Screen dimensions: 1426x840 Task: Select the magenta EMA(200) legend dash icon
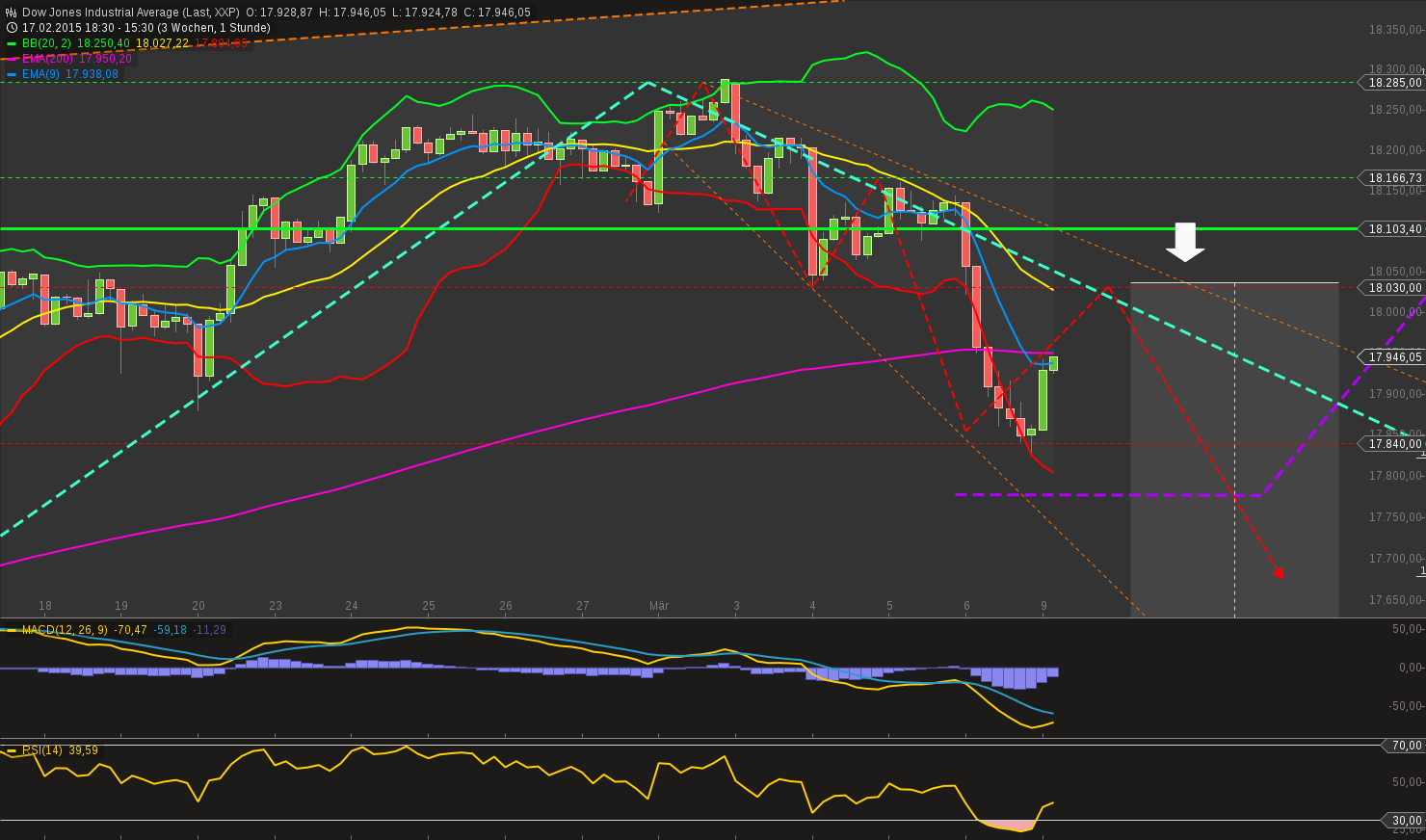click(11, 59)
